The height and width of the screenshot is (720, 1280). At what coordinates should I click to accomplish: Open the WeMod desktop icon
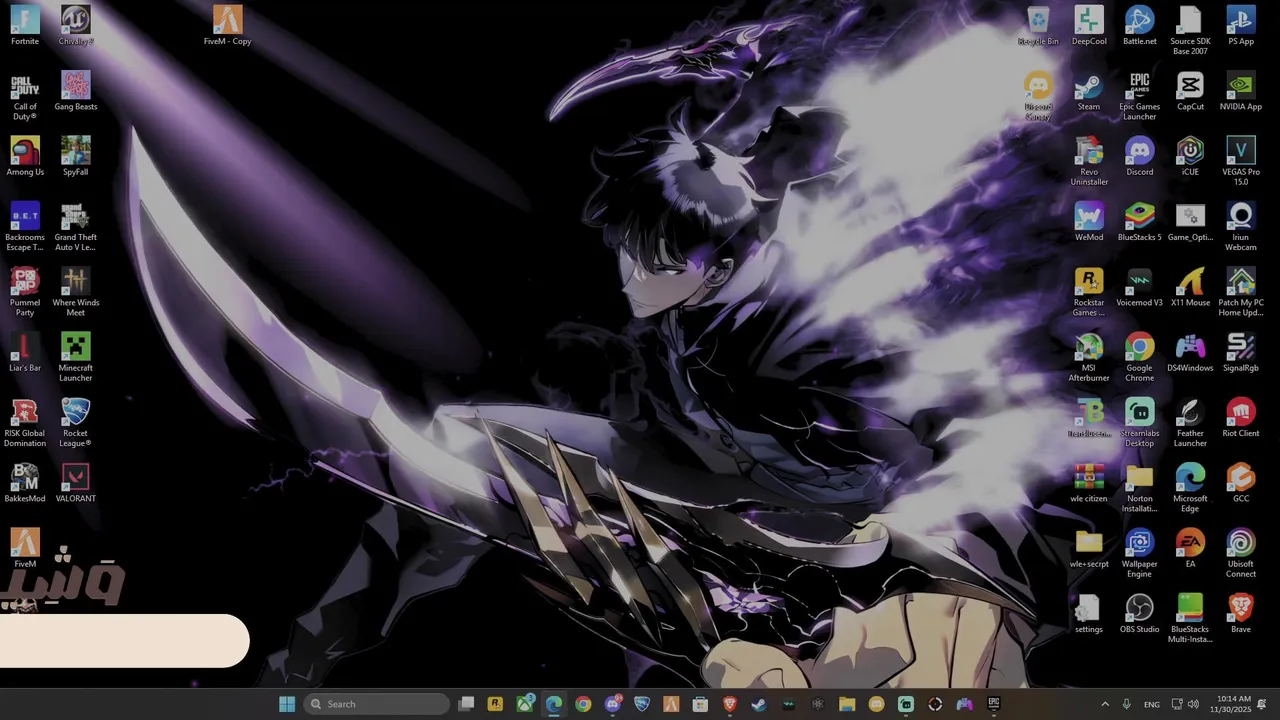click(x=1089, y=222)
